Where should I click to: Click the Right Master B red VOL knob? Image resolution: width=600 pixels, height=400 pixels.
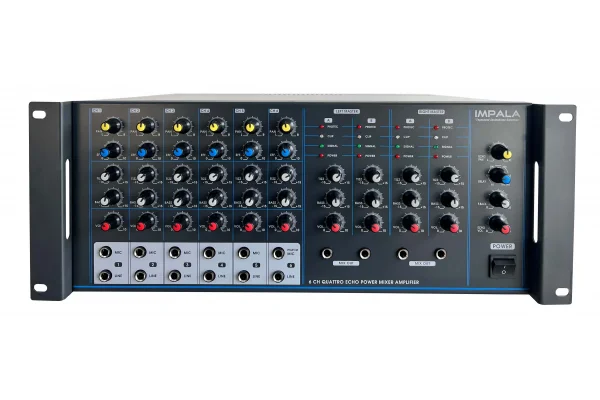point(450,225)
